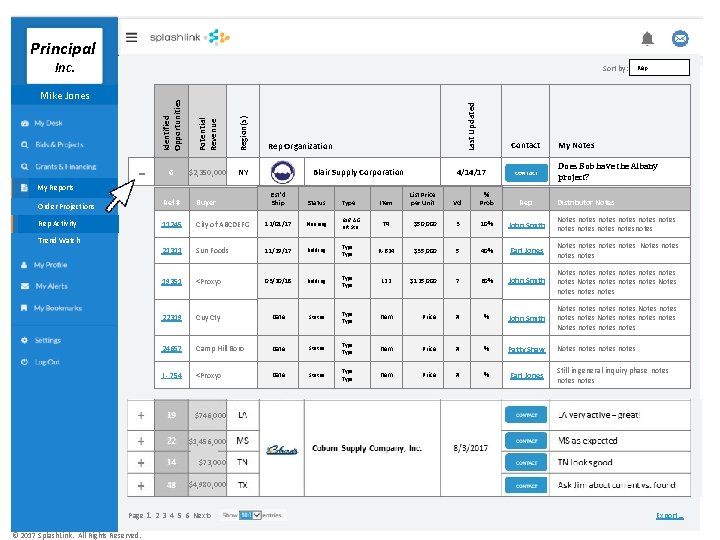Open Grants & Financing menu item
This screenshot has height=540, width=720.
(66, 167)
